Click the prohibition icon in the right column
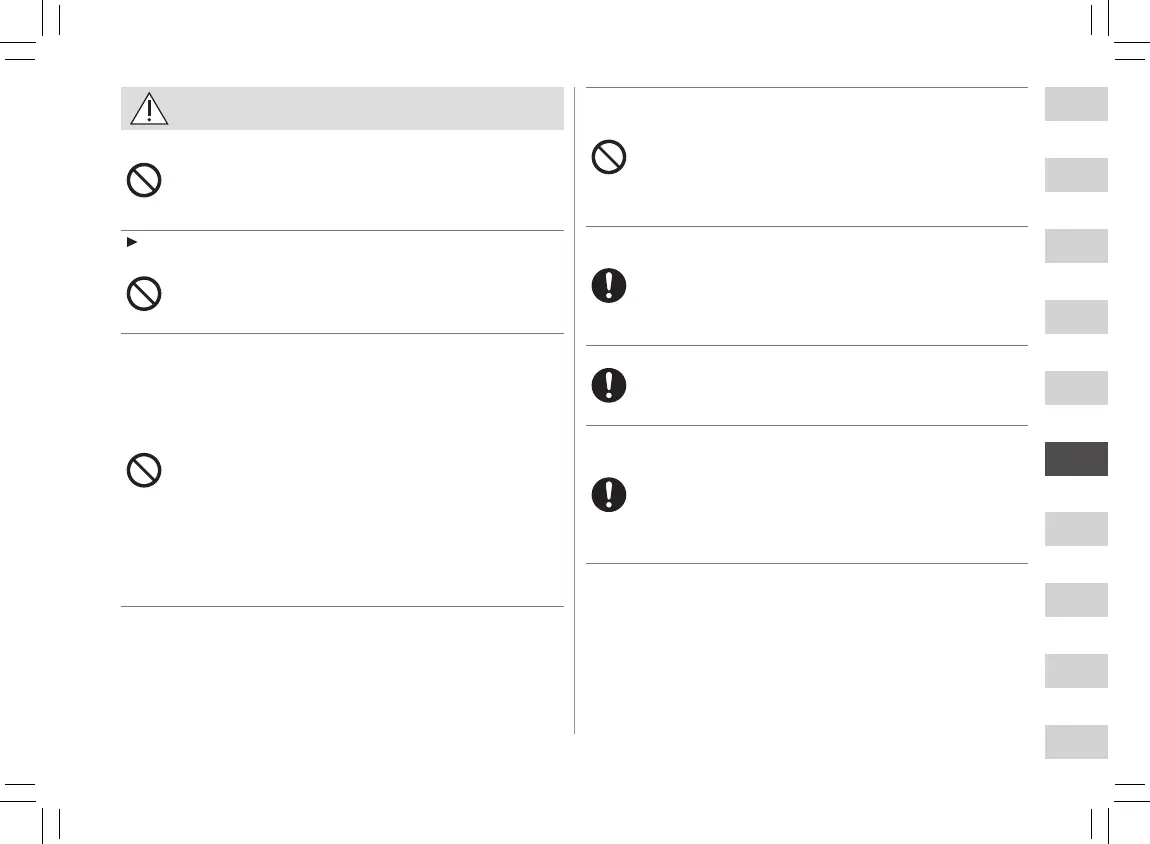 (x=609, y=157)
